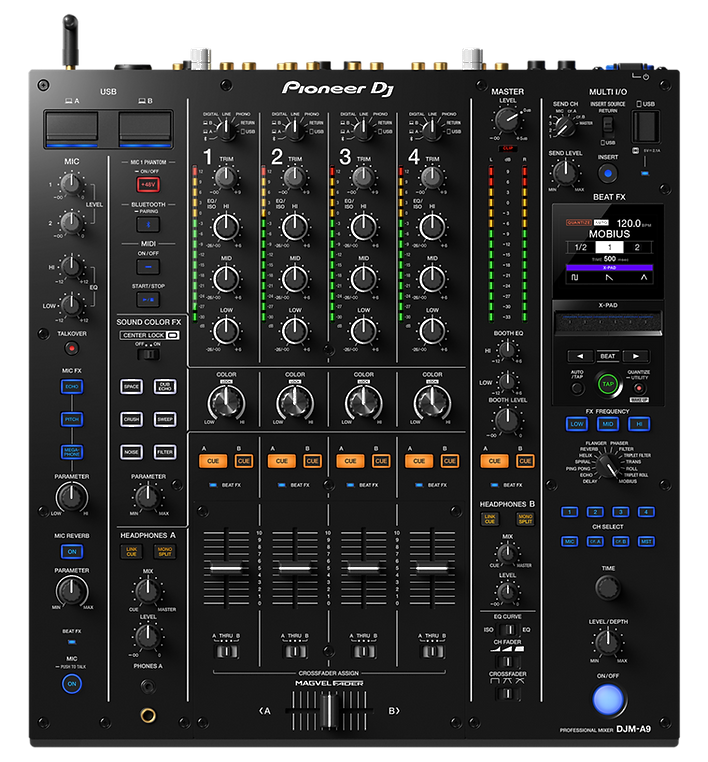
Task: Click the channel 2 TRIM knob
Action: (x=294, y=177)
